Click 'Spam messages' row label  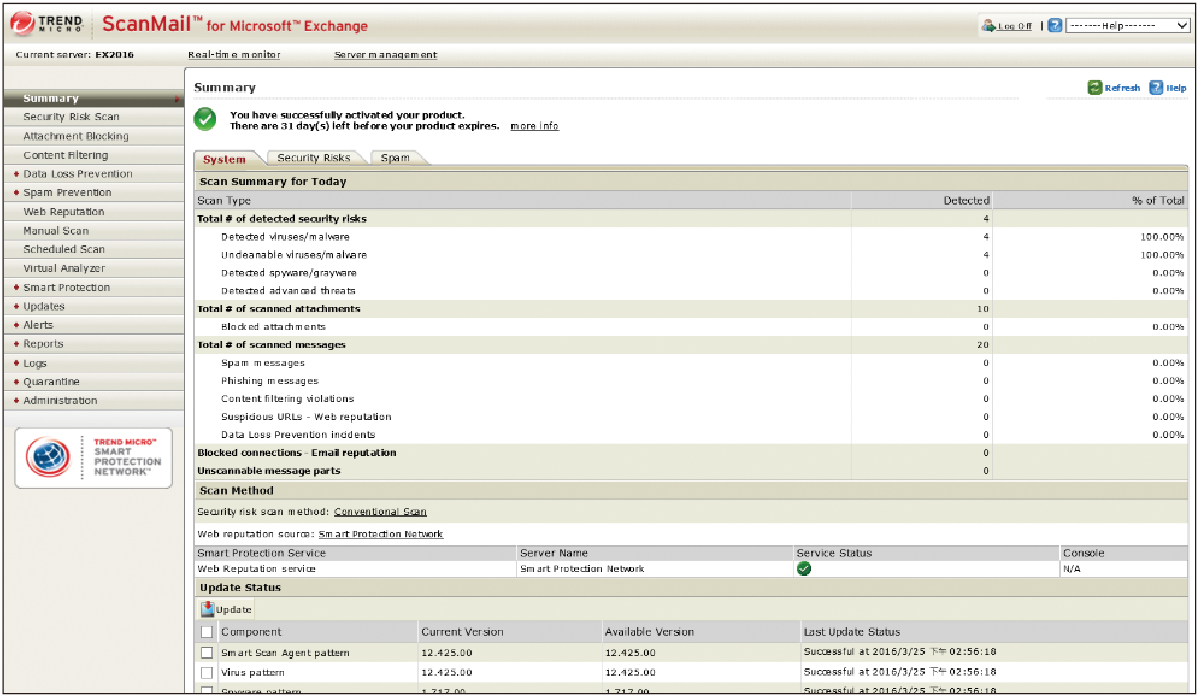point(263,363)
